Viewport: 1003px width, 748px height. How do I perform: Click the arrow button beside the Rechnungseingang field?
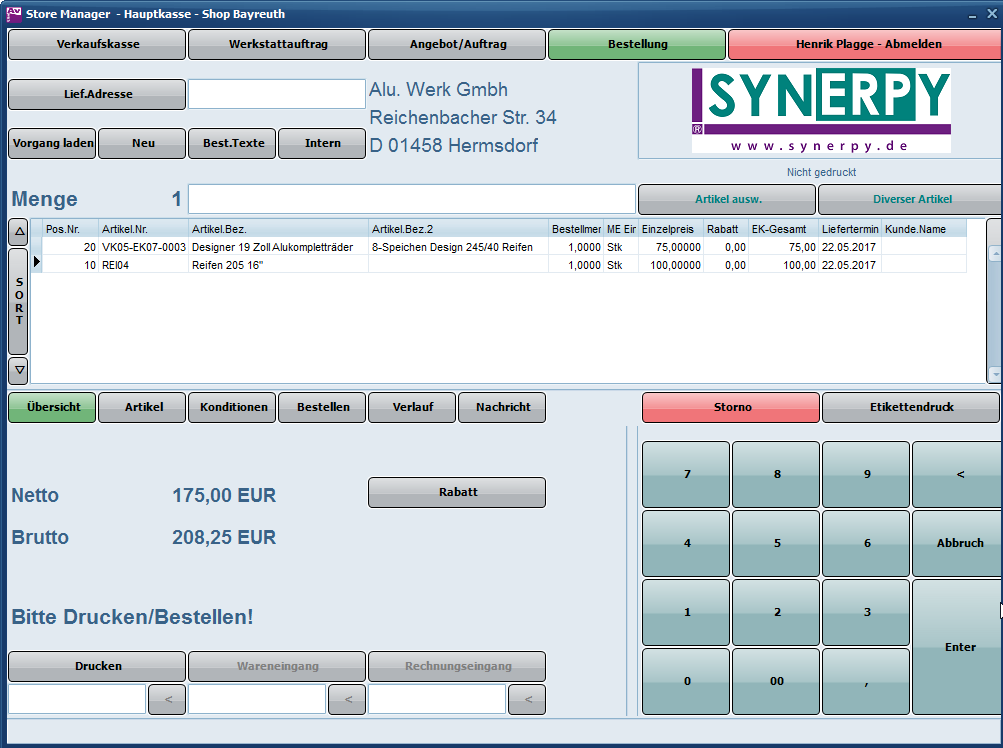click(527, 700)
